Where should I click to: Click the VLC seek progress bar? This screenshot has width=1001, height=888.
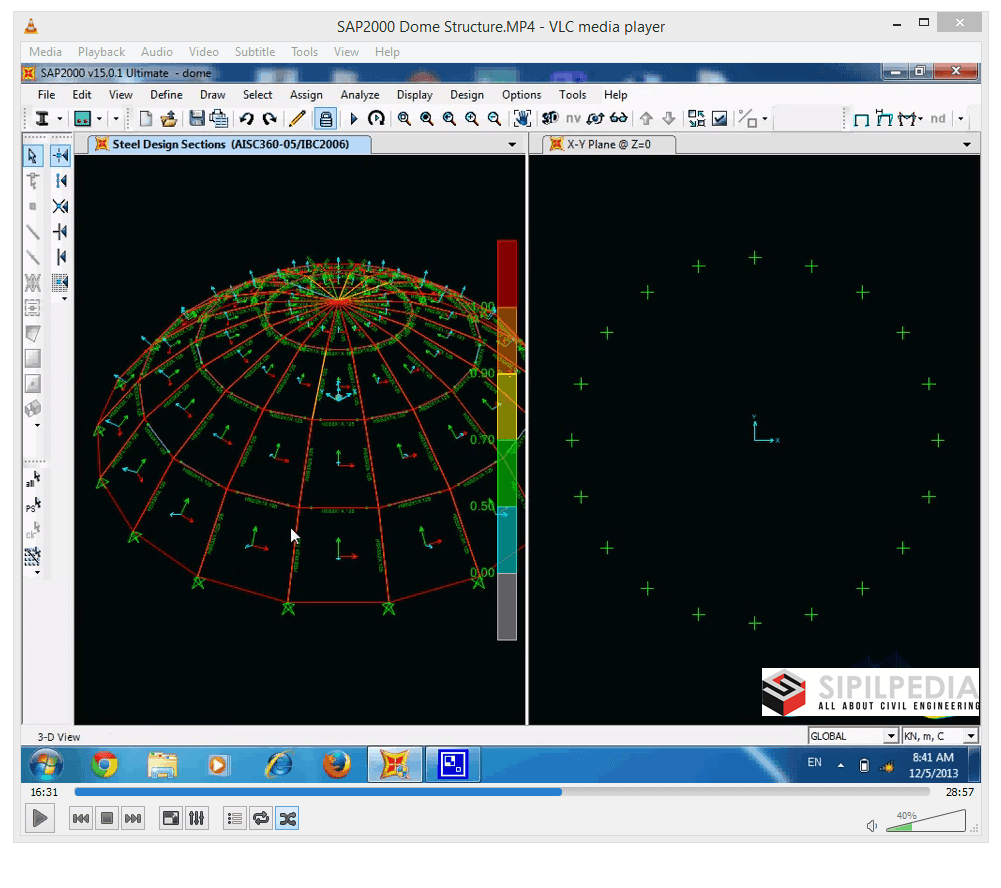point(502,792)
